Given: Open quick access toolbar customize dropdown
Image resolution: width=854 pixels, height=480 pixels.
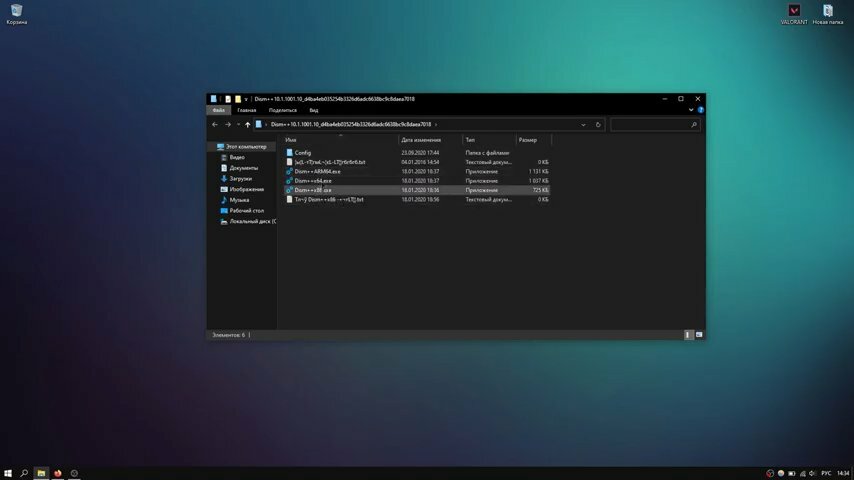Looking at the screenshot, I should 246,99.
